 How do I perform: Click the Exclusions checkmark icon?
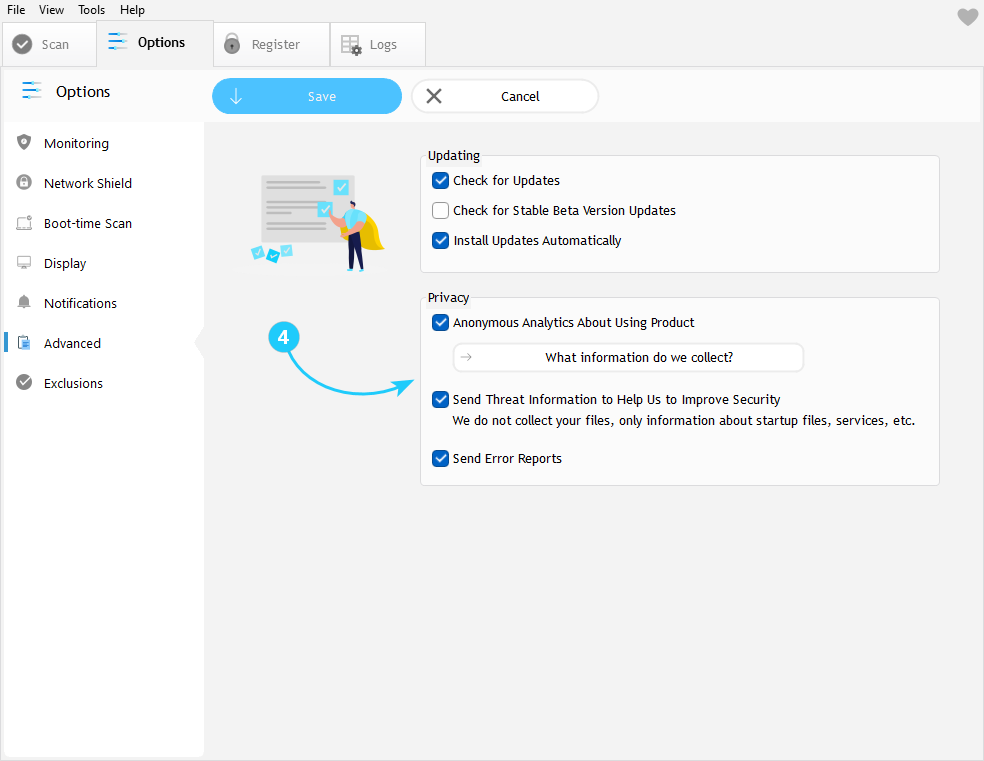click(x=24, y=383)
